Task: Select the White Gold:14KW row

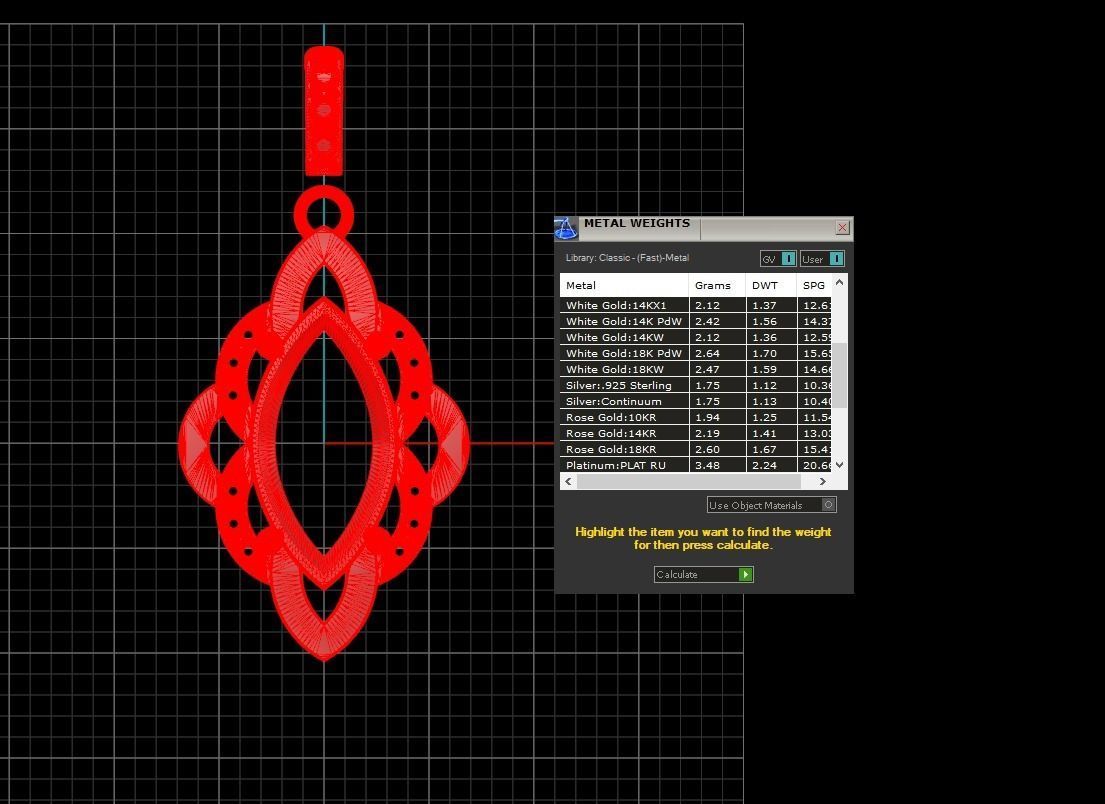Action: pos(696,338)
